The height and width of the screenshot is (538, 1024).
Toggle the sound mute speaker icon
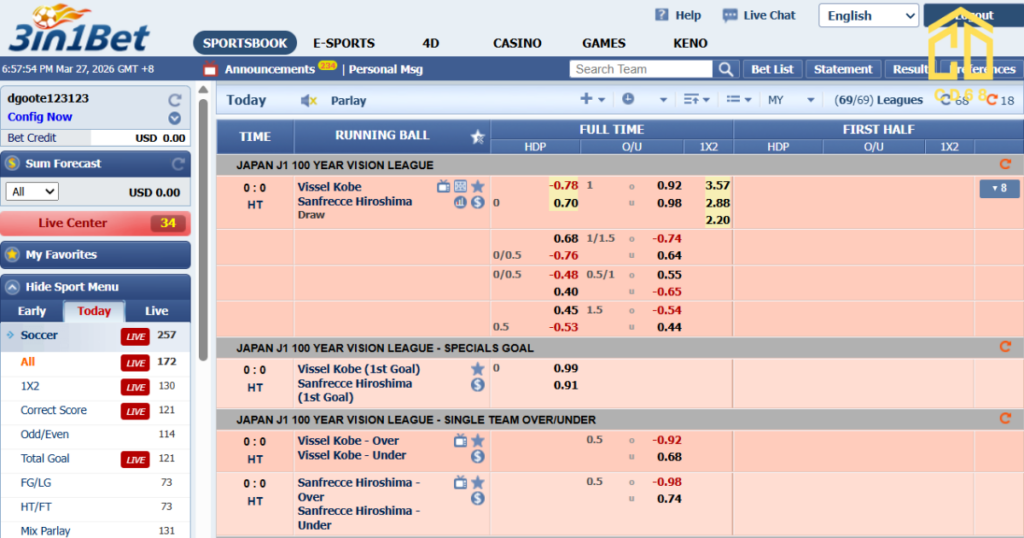(309, 100)
